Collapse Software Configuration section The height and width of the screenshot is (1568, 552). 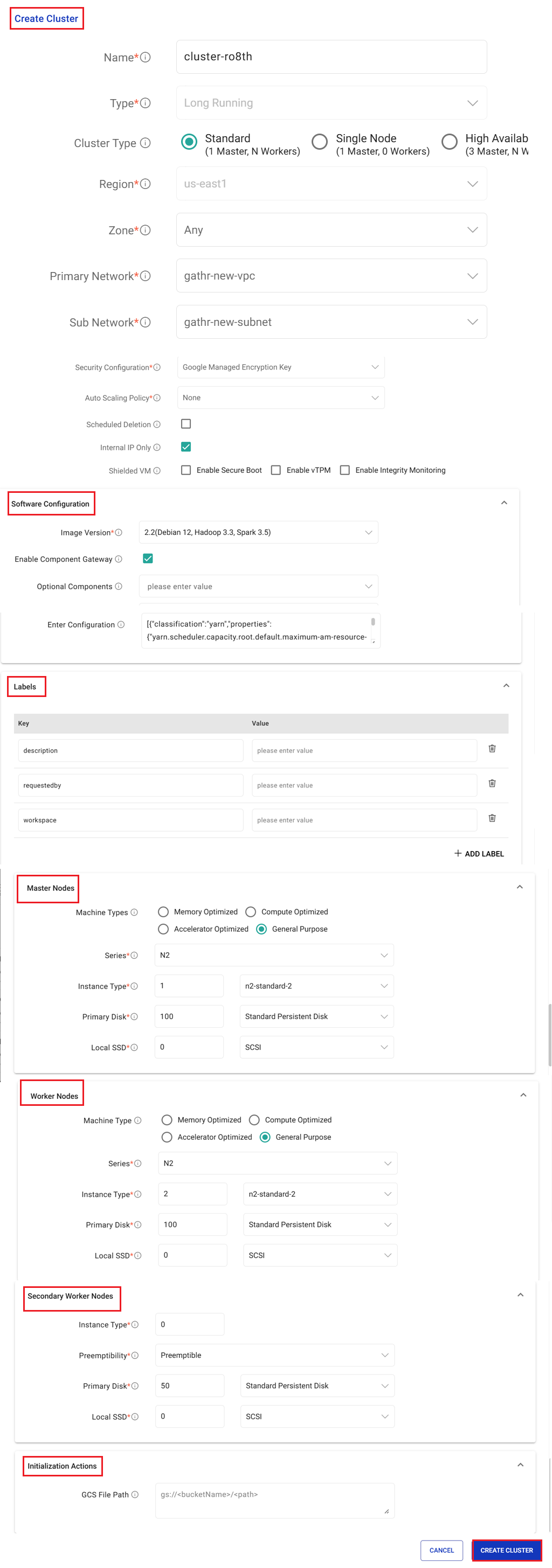(x=504, y=503)
